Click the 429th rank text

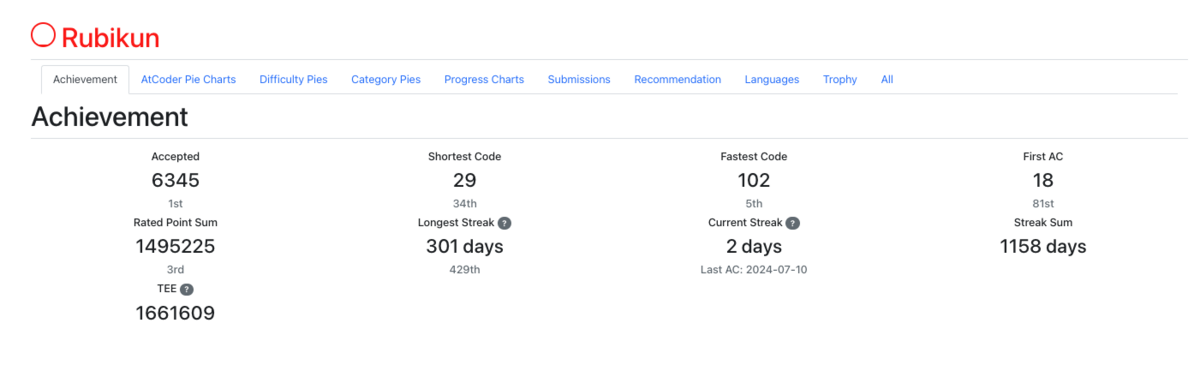(465, 269)
